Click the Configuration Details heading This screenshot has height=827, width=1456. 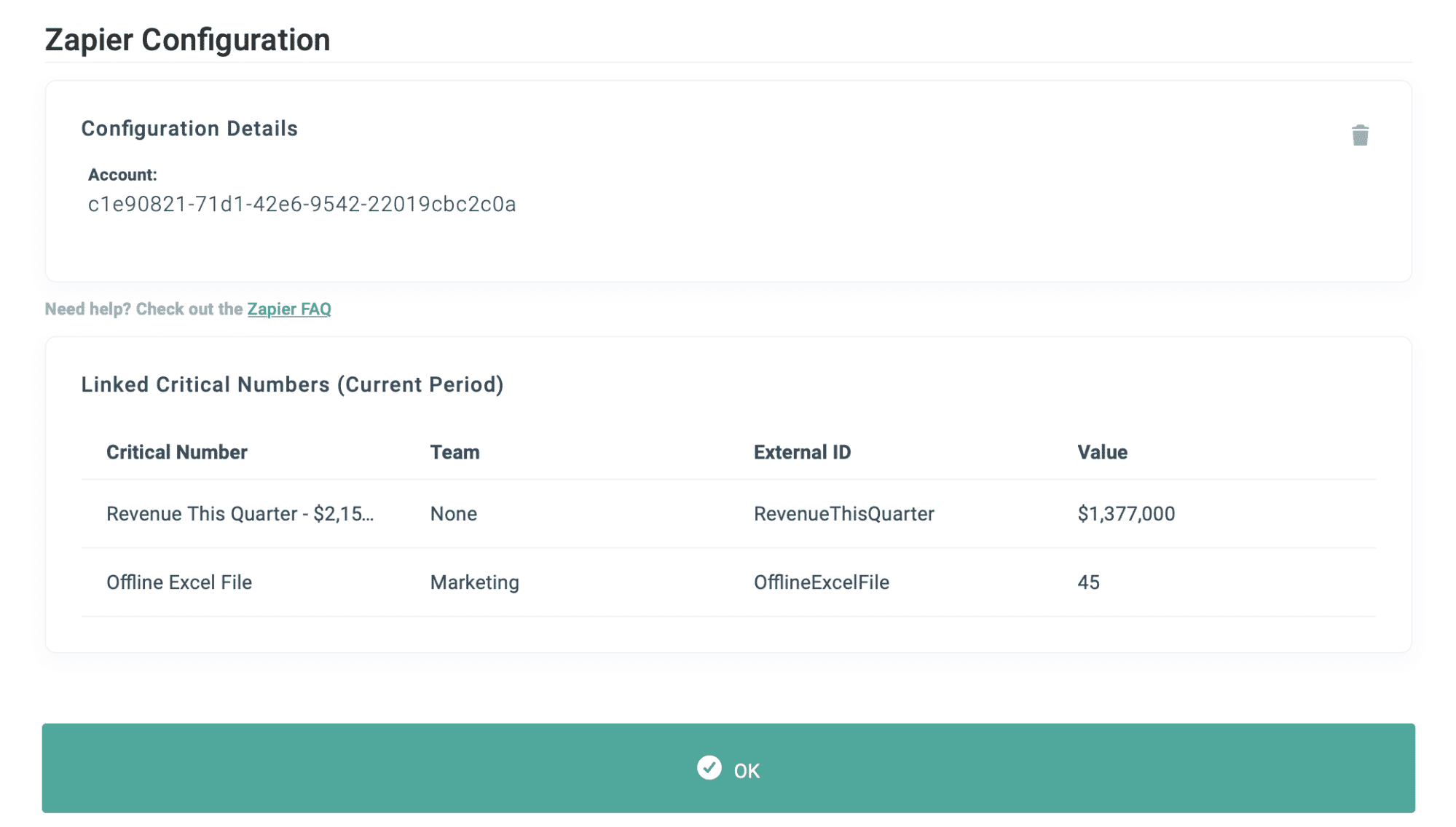click(189, 129)
